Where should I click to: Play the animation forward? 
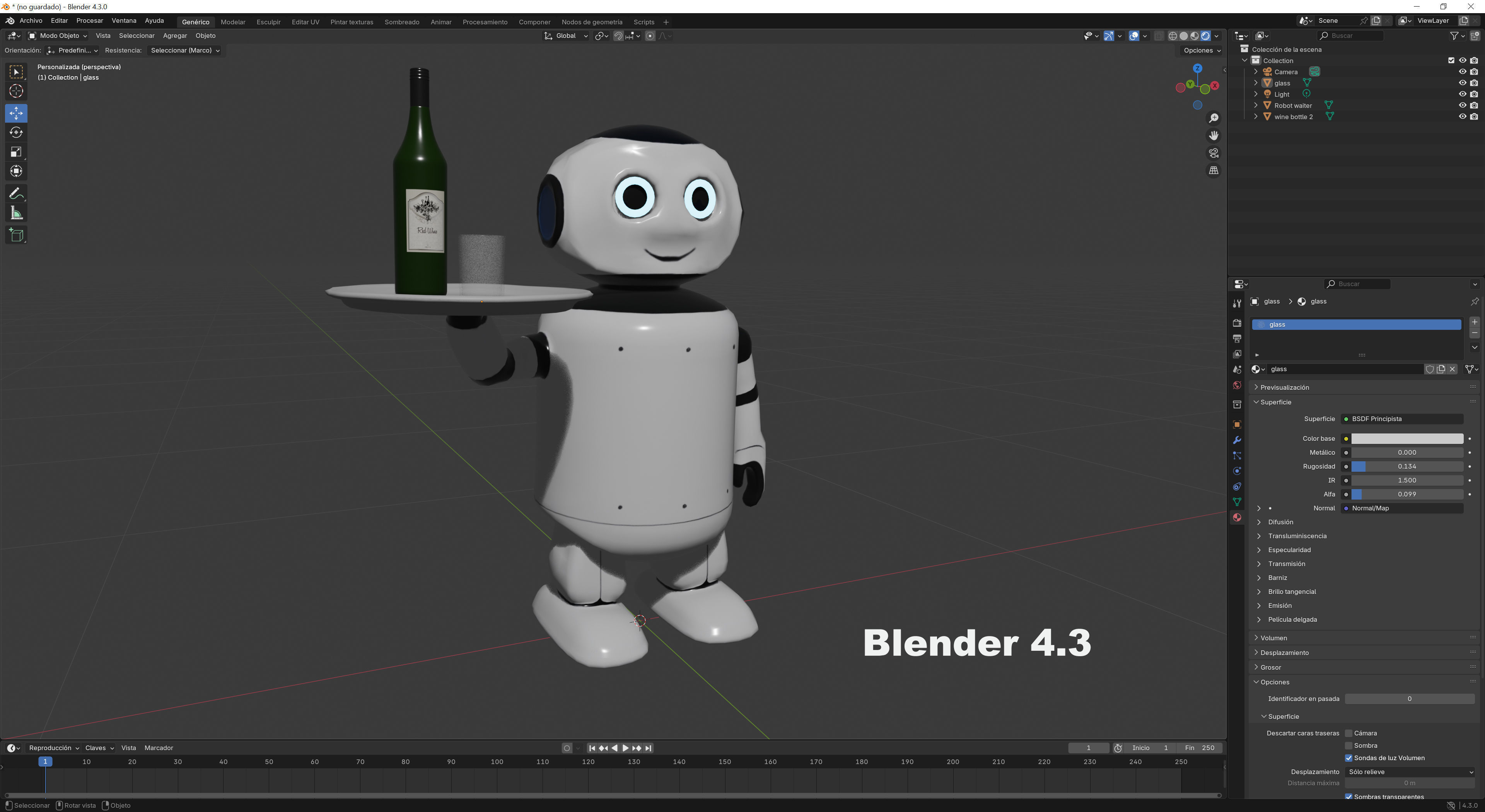(x=625, y=748)
